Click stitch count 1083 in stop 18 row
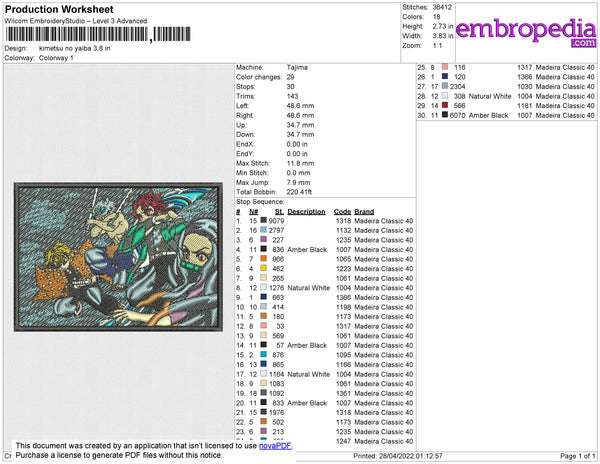600x464 pixels. tap(276, 384)
